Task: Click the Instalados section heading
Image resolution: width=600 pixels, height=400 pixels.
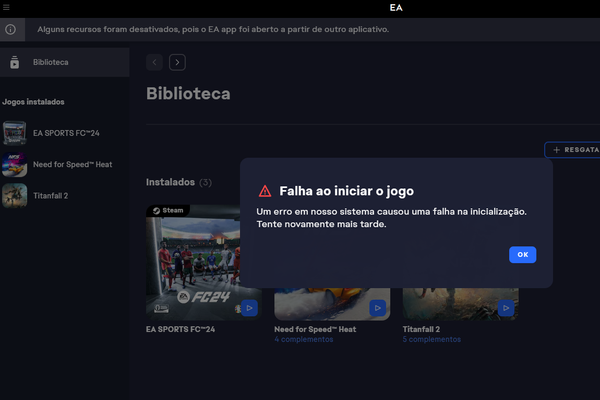Action: click(x=170, y=182)
